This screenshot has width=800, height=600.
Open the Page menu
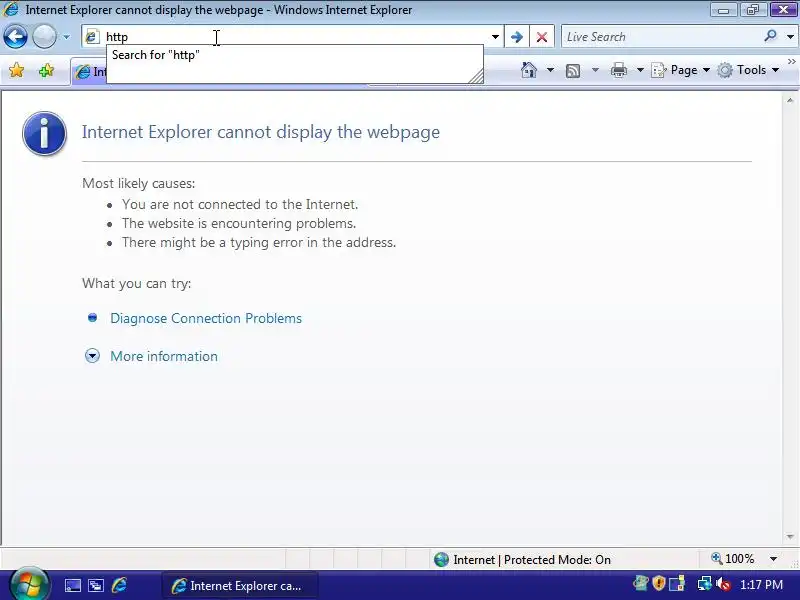coord(681,70)
